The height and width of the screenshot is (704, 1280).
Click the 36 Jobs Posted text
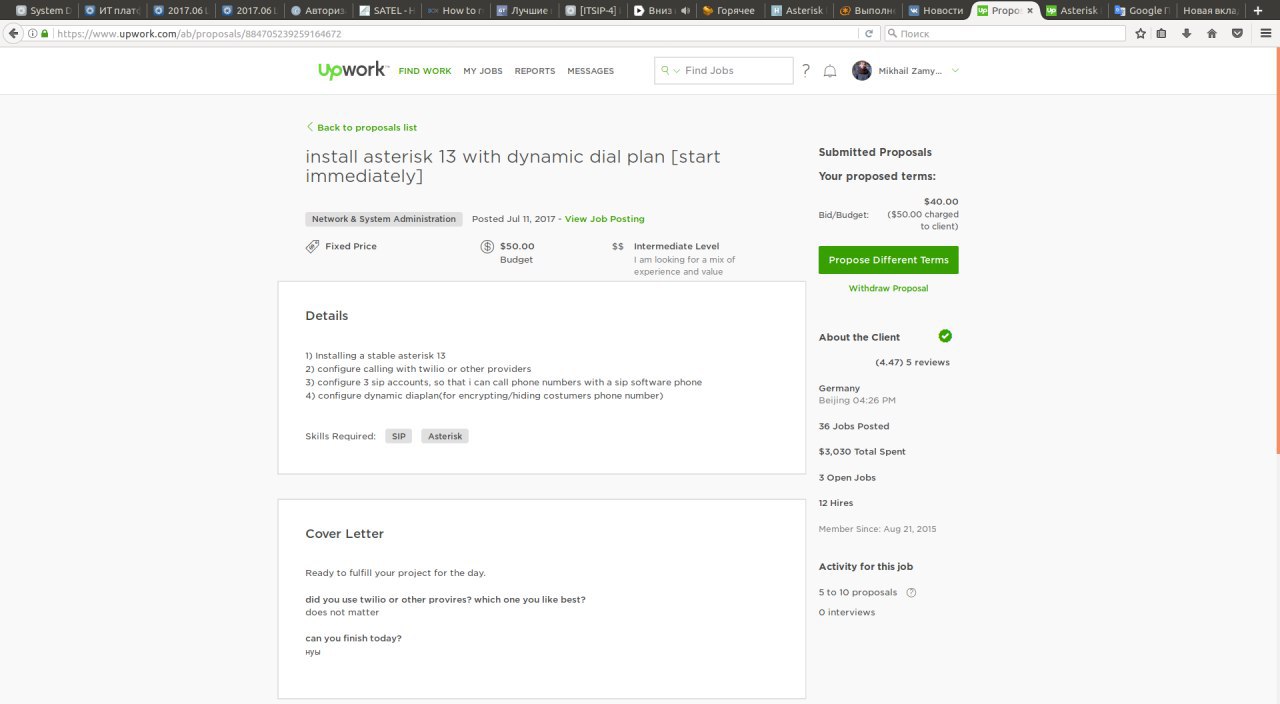tap(854, 426)
